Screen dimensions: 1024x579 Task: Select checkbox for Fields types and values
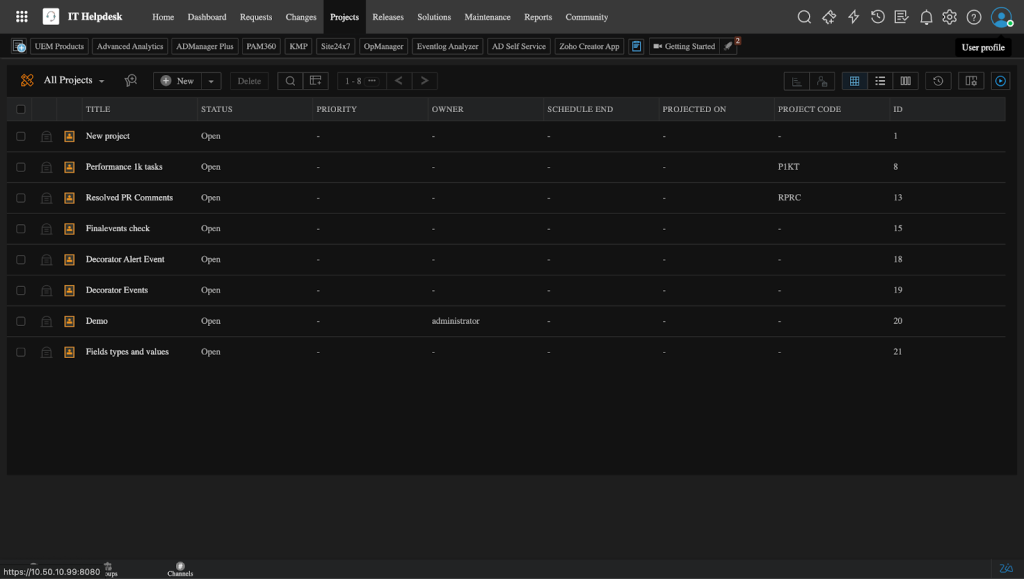[x=21, y=352]
